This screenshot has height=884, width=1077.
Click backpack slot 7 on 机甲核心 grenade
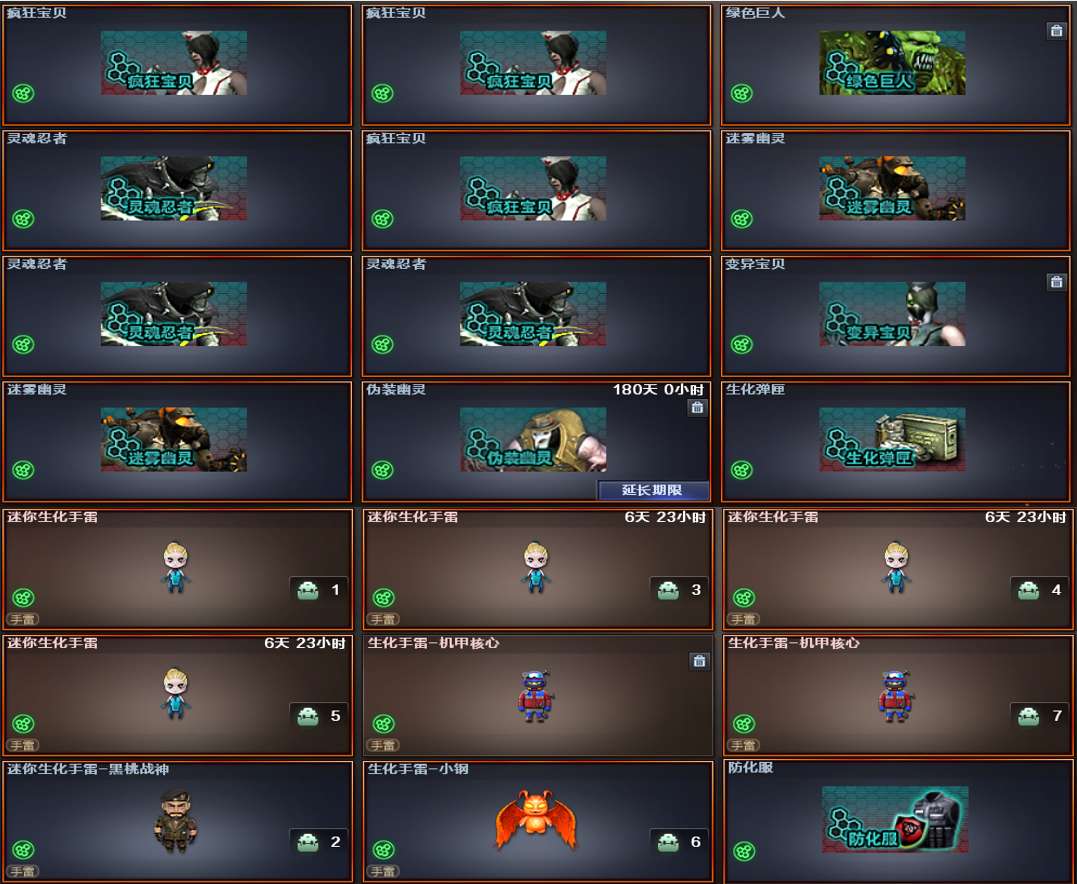[1040, 716]
